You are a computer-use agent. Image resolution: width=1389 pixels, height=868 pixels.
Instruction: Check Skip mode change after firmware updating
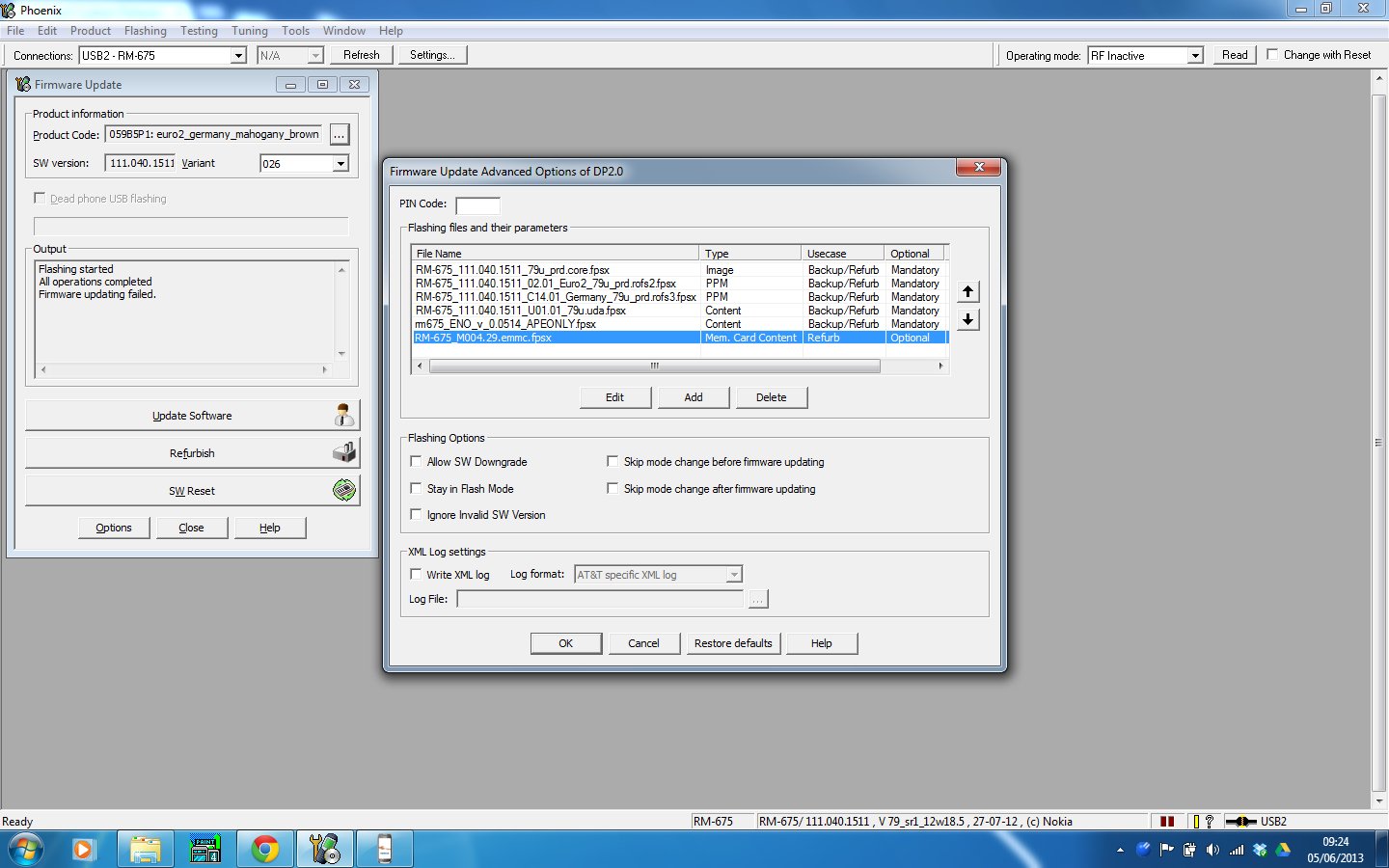click(613, 489)
